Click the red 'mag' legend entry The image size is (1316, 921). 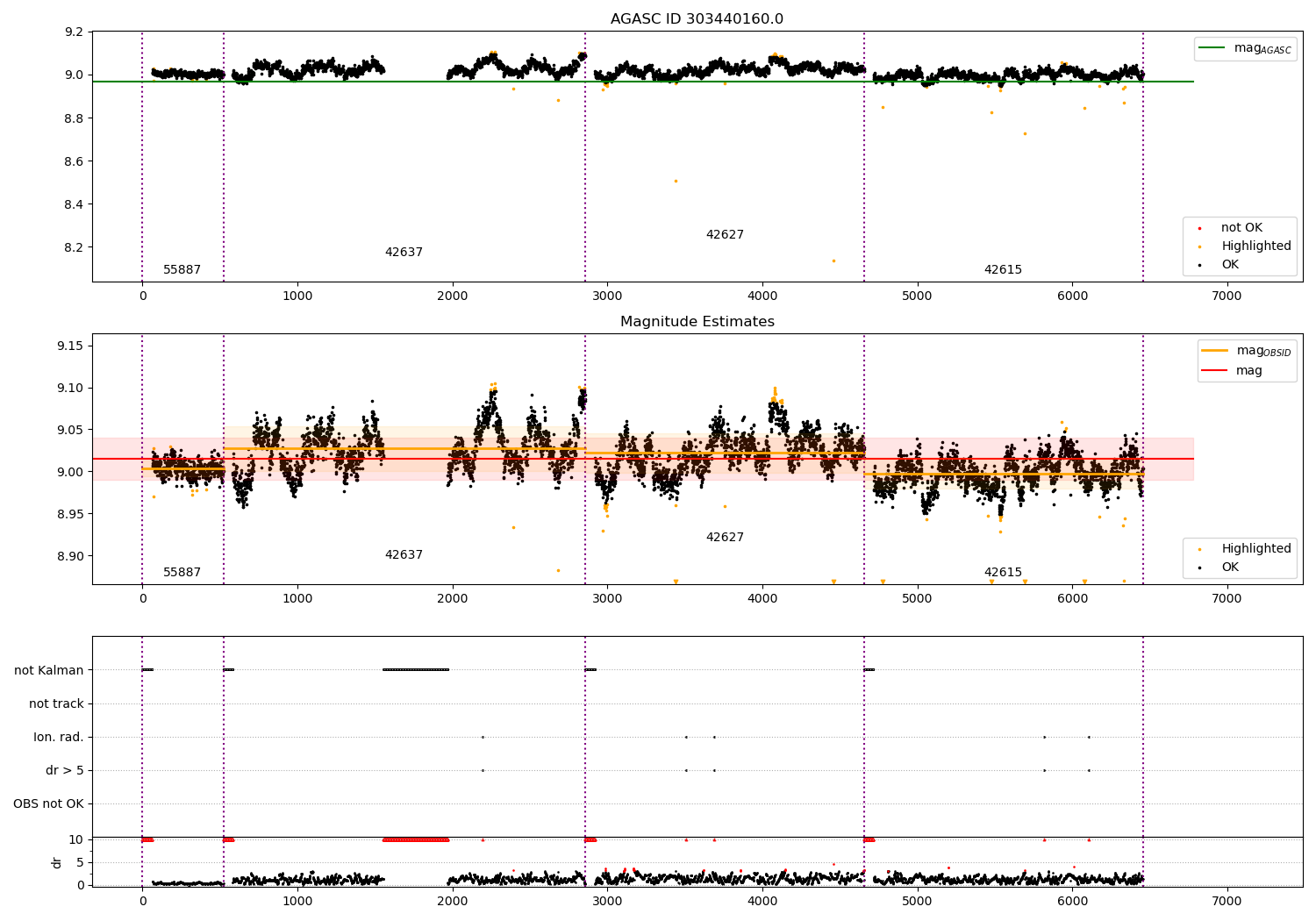pos(1233,371)
